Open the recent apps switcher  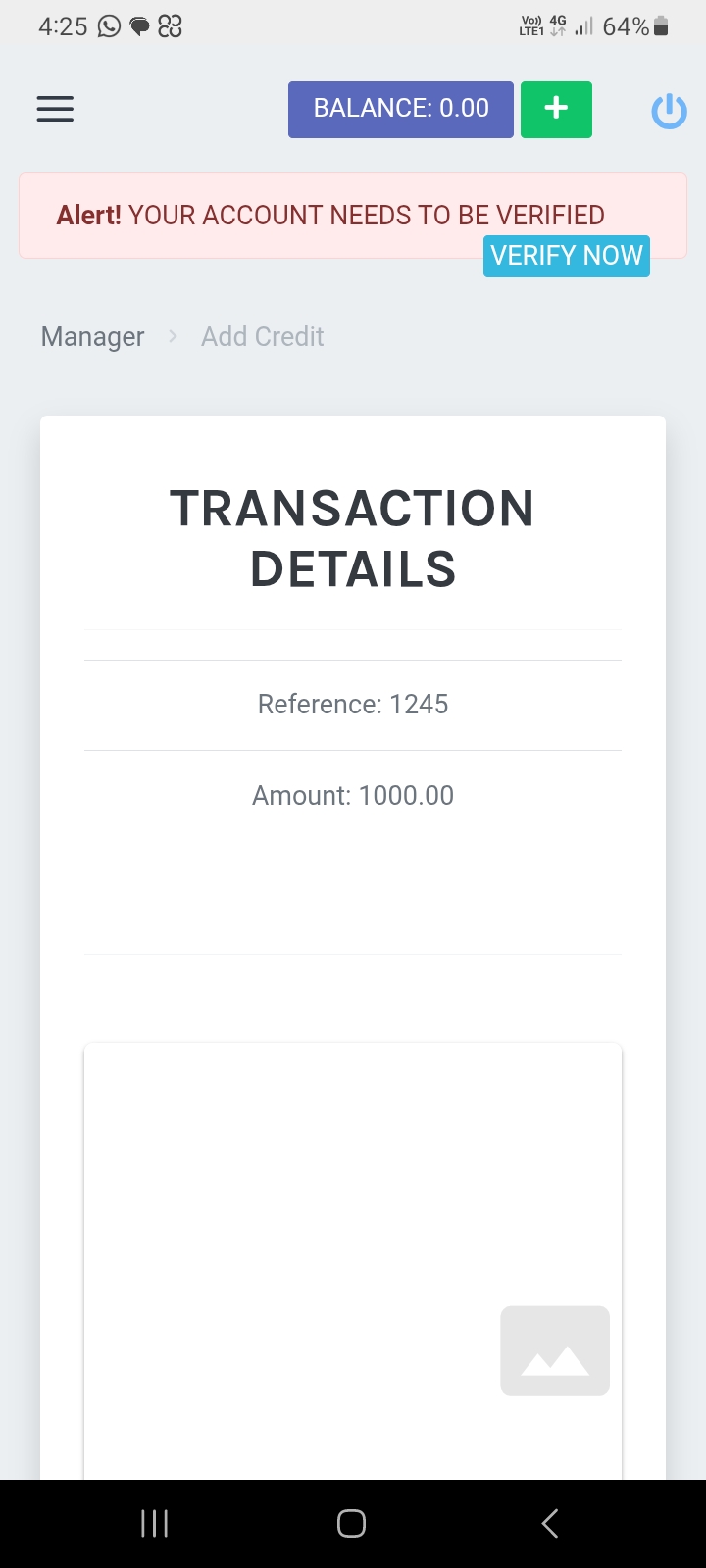[x=155, y=1523]
